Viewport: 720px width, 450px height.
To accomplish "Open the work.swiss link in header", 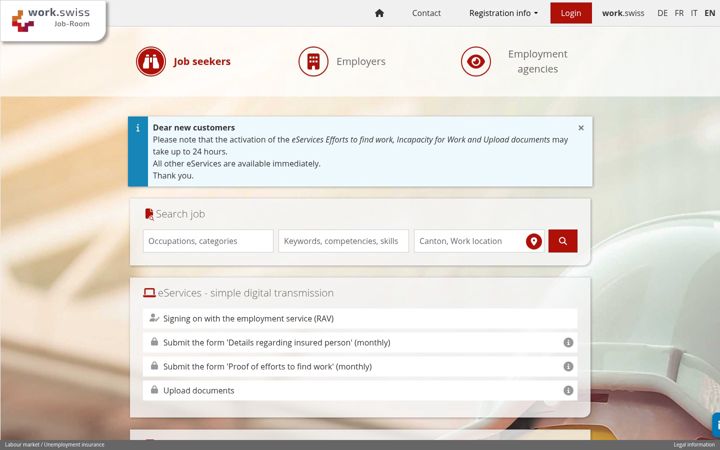I will pyautogui.click(x=623, y=13).
